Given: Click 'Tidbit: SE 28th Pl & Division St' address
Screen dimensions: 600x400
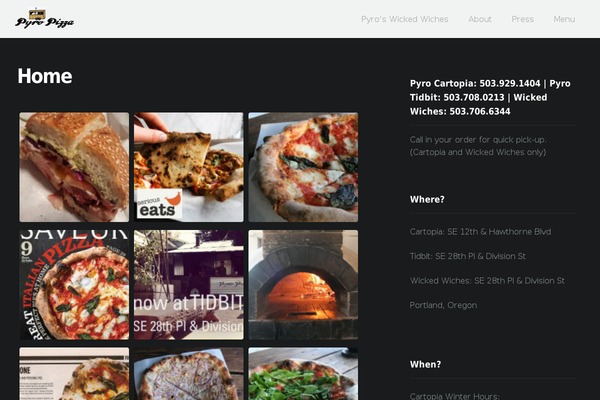Looking at the screenshot, I should 468,256.
